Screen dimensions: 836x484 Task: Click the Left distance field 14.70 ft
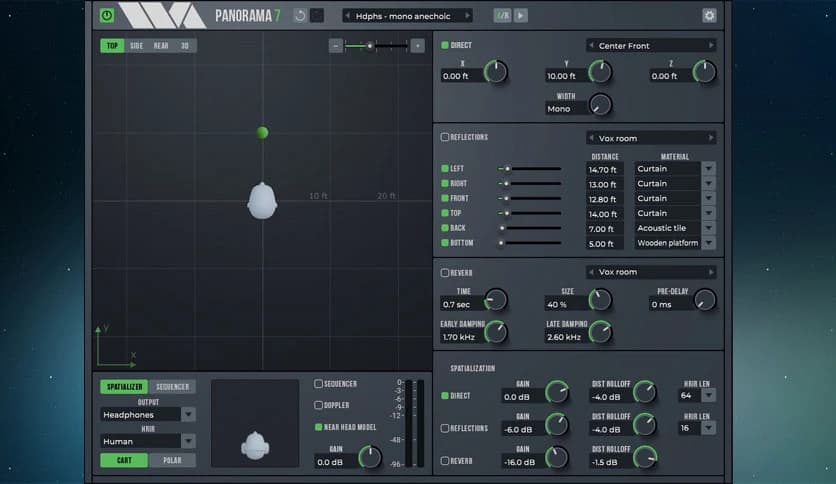[x=605, y=170]
